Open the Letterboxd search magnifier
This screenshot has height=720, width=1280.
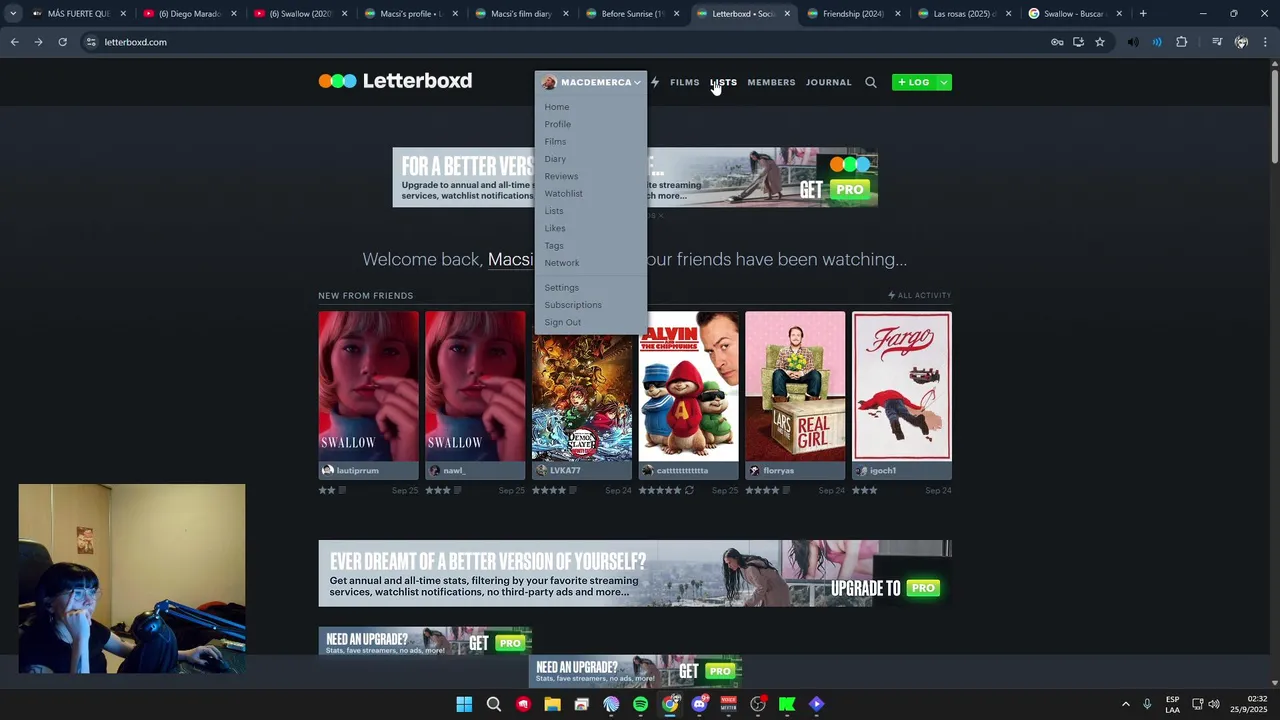[x=870, y=82]
